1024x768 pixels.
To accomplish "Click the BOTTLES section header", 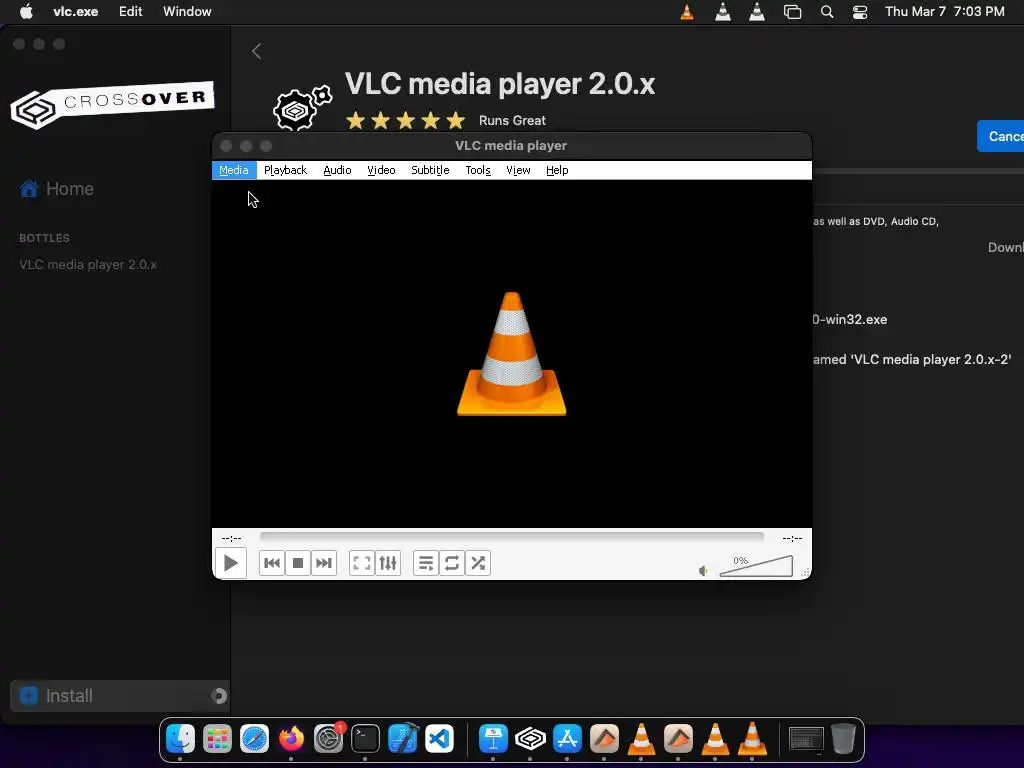I will [x=44, y=238].
